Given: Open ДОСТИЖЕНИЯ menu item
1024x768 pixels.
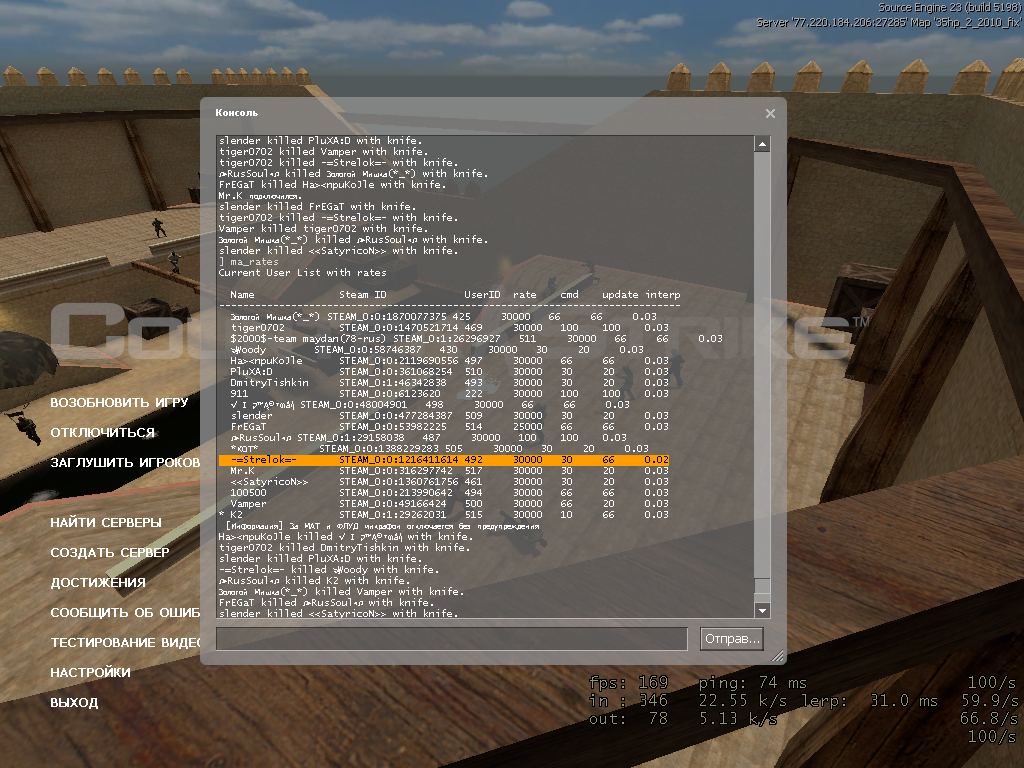Looking at the screenshot, I should point(98,583).
